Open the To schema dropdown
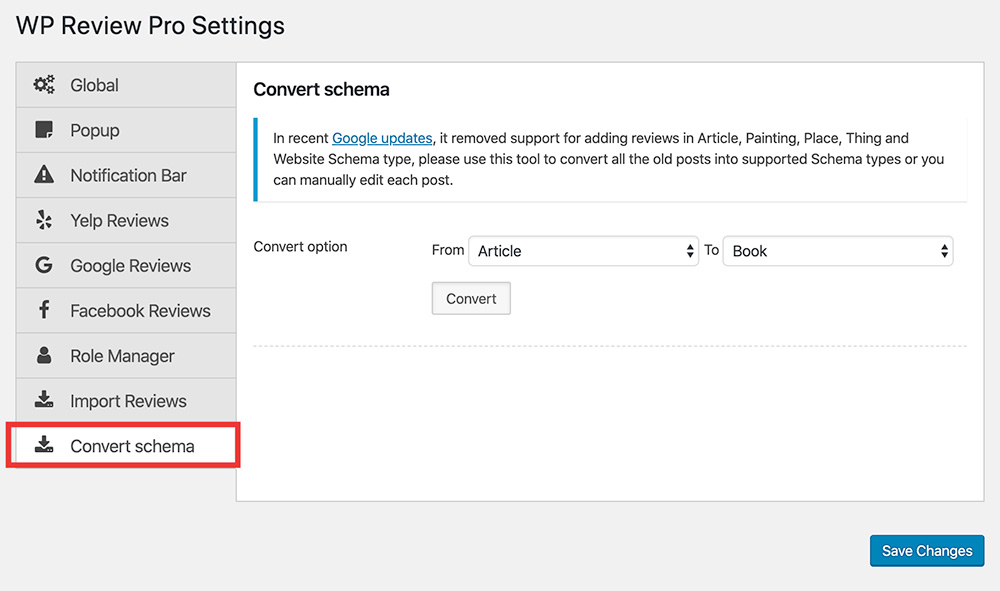 coord(837,251)
